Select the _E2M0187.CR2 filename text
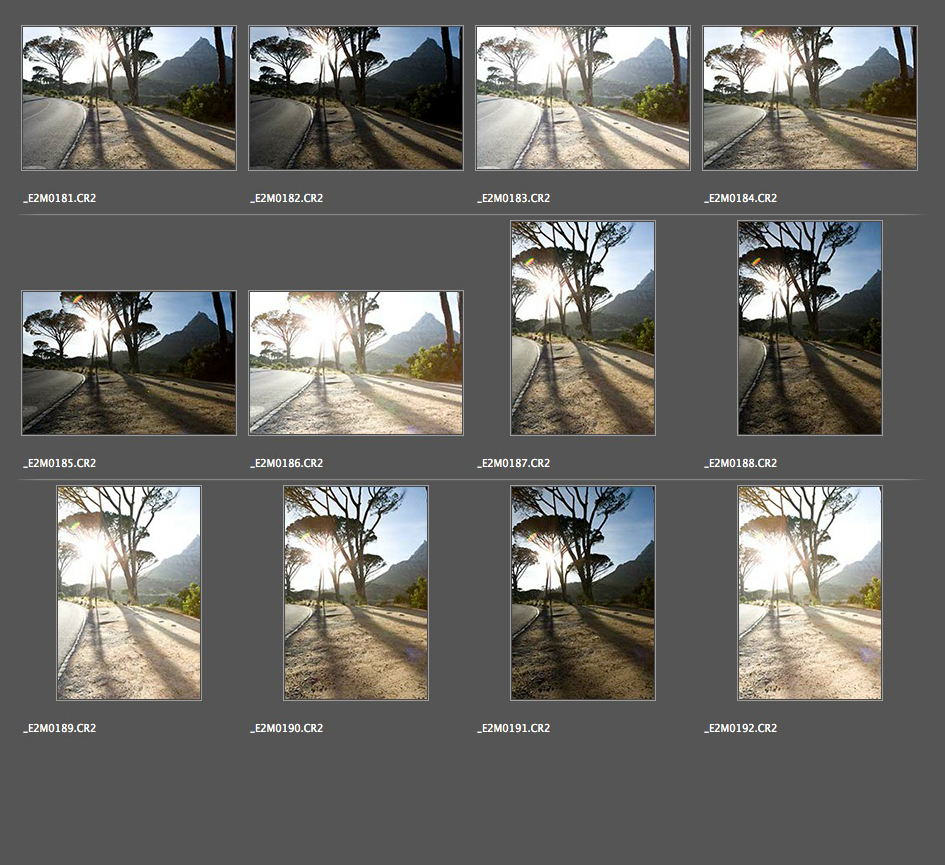 pos(514,463)
